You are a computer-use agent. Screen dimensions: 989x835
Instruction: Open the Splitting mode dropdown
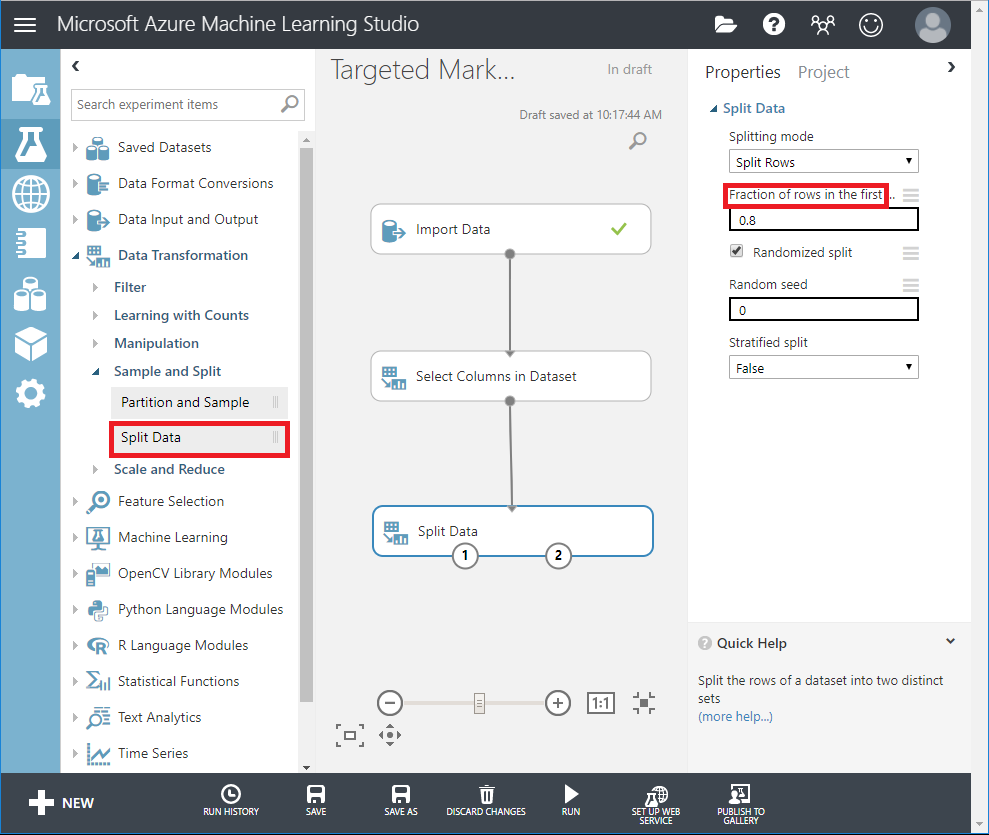pos(823,162)
